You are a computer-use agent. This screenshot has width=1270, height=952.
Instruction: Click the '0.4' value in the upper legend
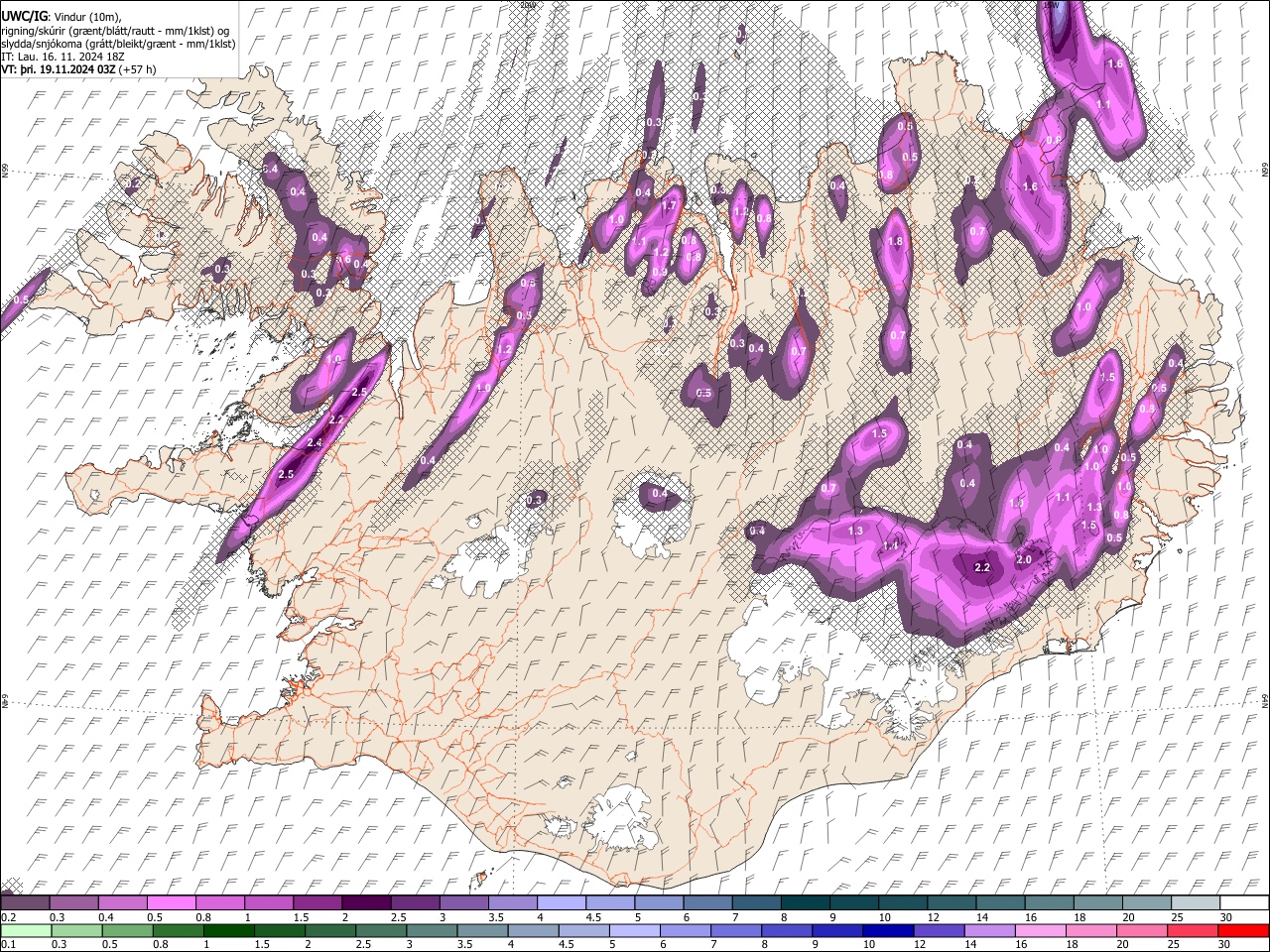coord(106,917)
